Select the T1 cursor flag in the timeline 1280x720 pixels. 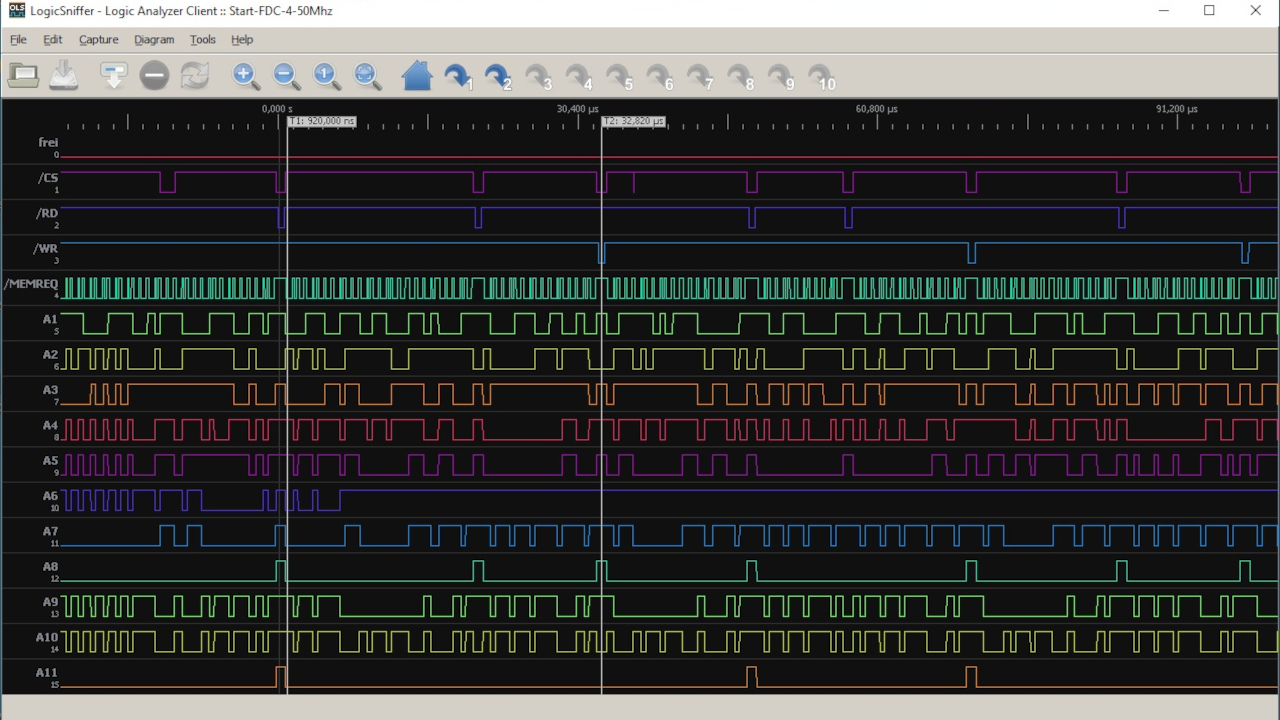[322, 121]
